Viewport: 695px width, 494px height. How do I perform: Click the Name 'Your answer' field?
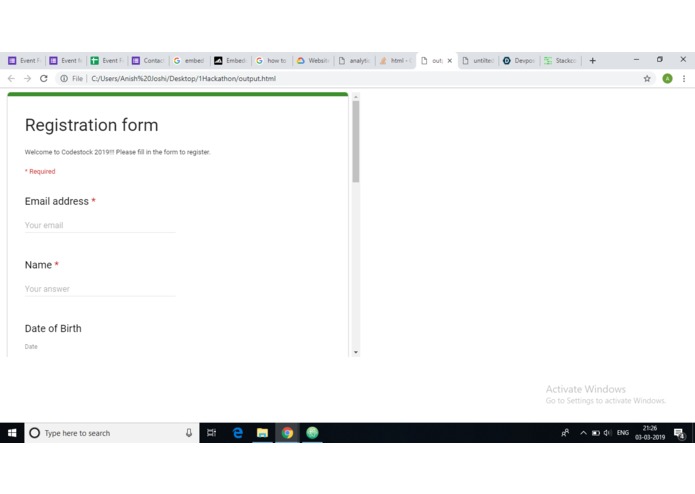pyautogui.click(x=100, y=289)
